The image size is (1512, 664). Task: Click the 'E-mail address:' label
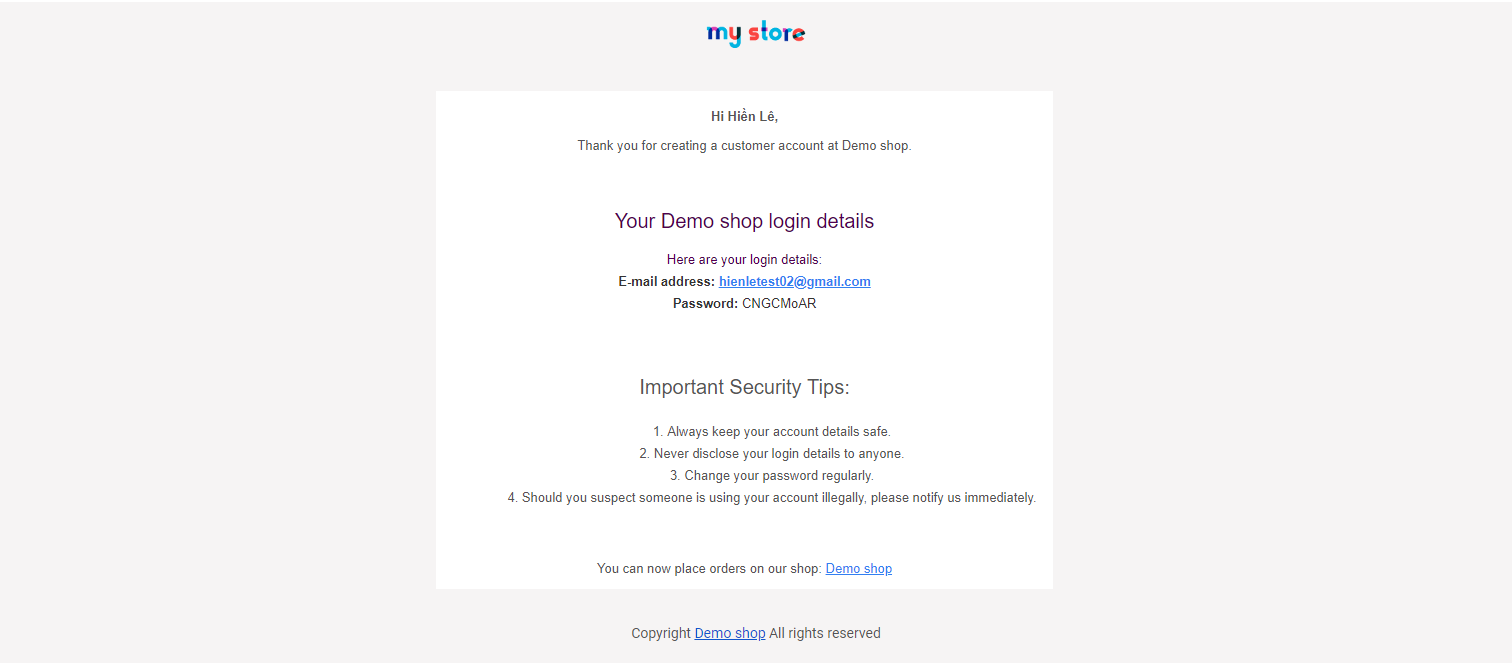[666, 282]
